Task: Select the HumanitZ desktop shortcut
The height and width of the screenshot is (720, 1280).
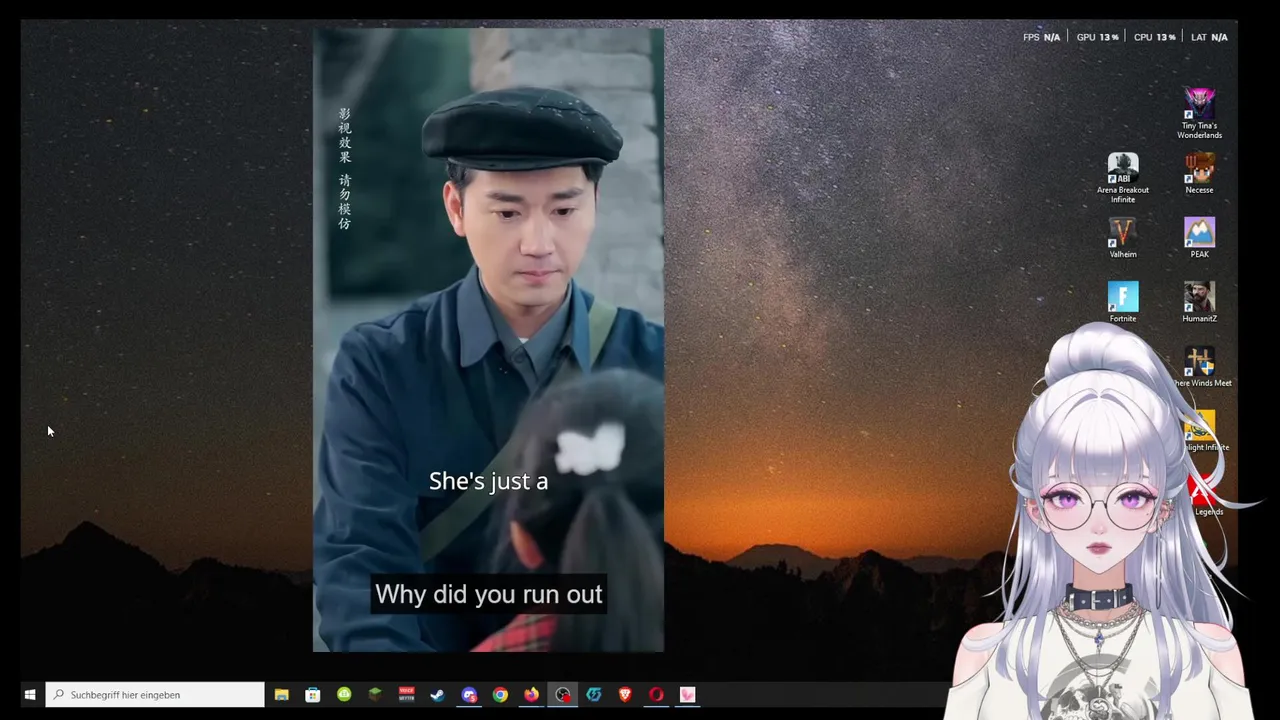Action: click(1199, 302)
